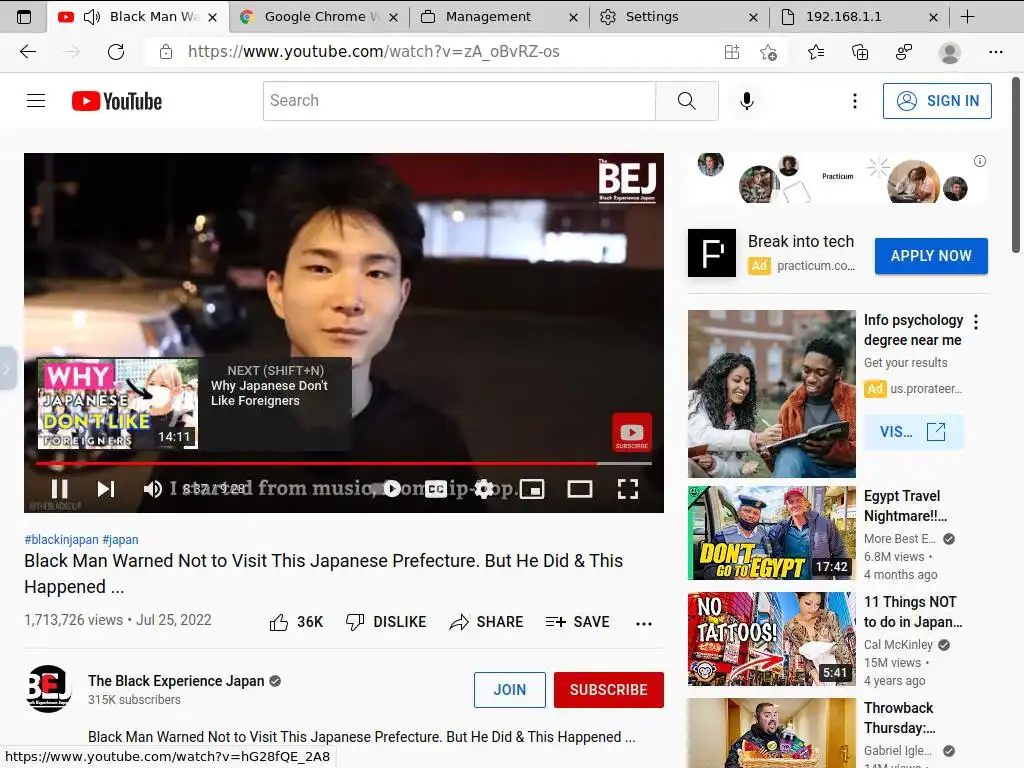The width and height of the screenshot is (1024, 768).
Task: Open the tab actions menu icon
Action: pyautogui.click(x=24, y=17)
